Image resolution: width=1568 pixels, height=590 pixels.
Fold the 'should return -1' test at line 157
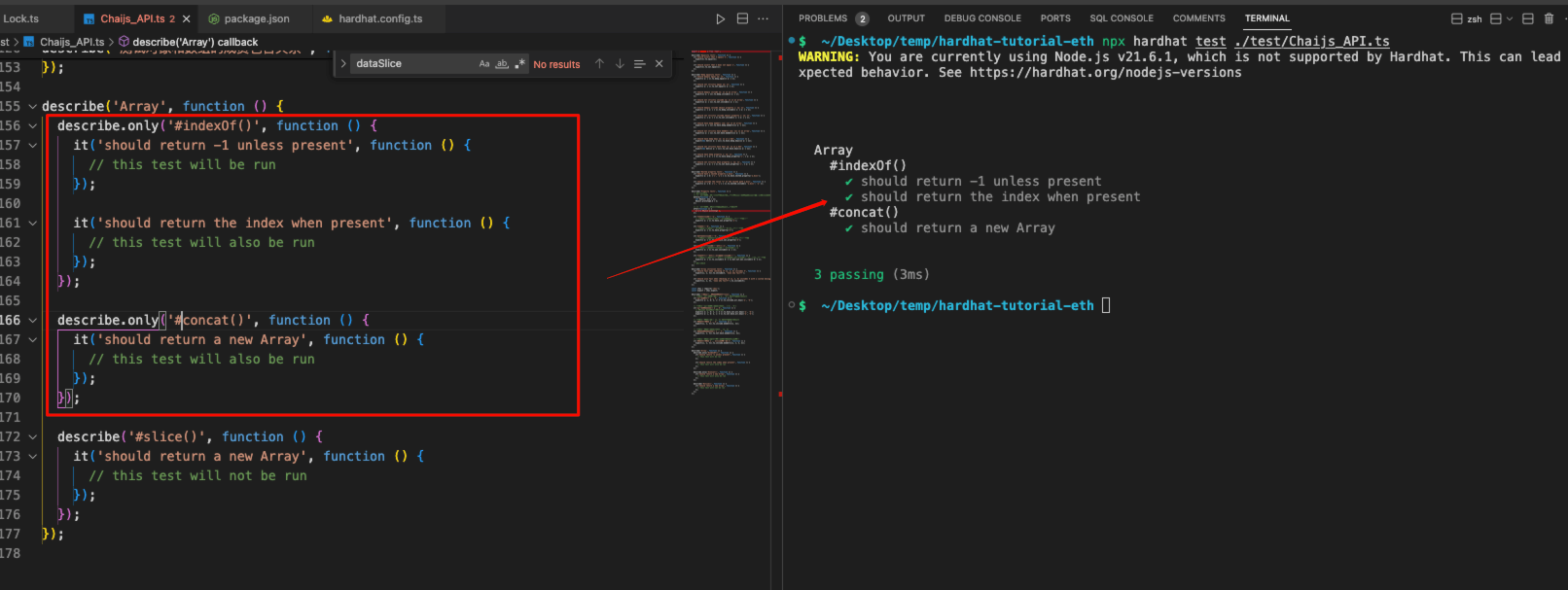33,146
